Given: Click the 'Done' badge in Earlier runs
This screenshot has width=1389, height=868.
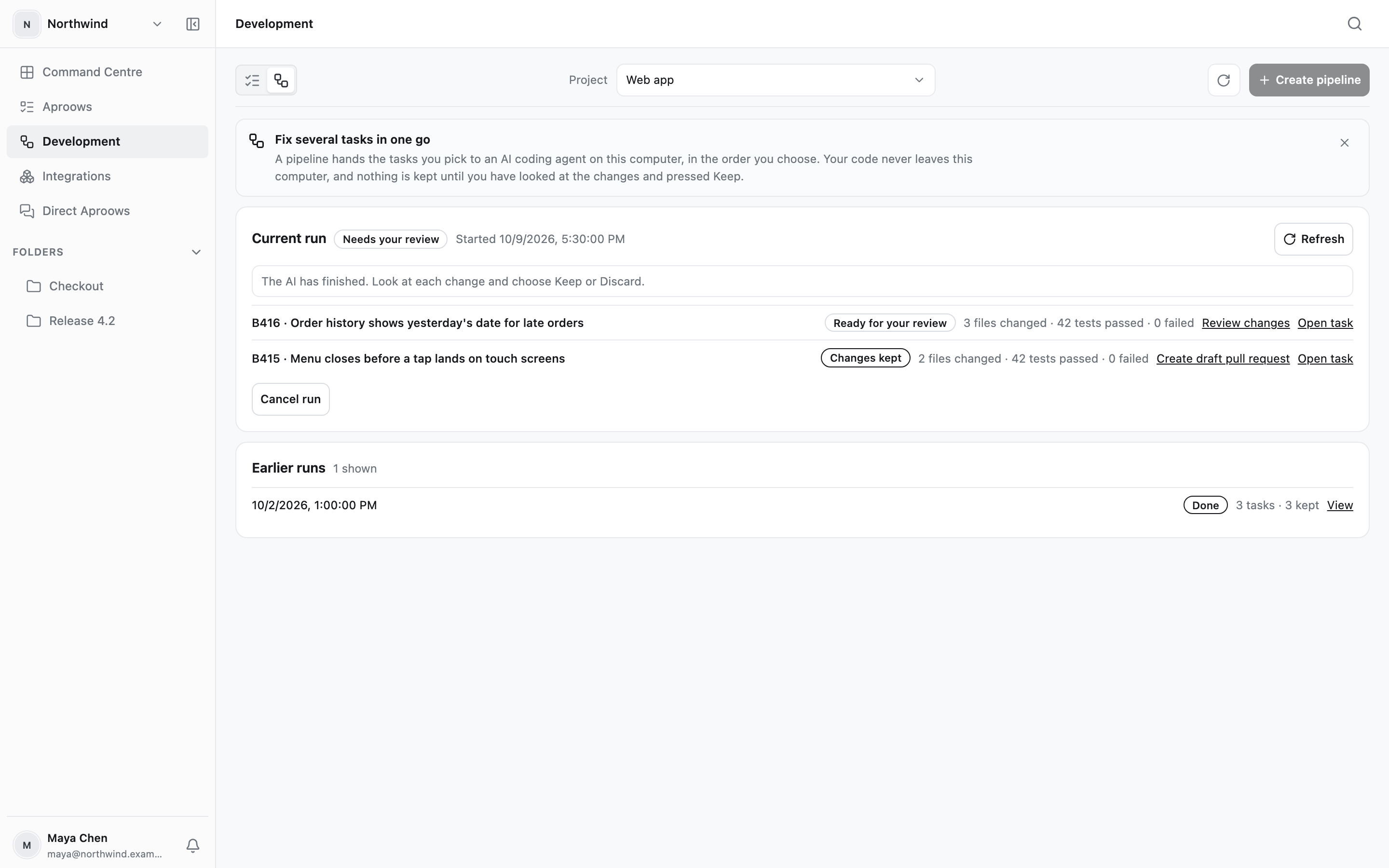Looking at the screenshot, I should coord(1205,505).
